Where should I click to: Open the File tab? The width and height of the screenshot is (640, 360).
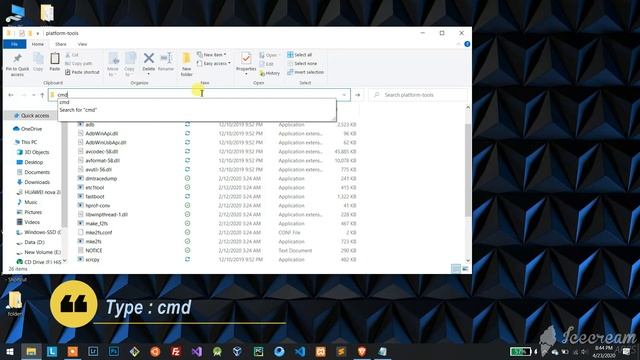pyautogui.click(x=15, y=44)
